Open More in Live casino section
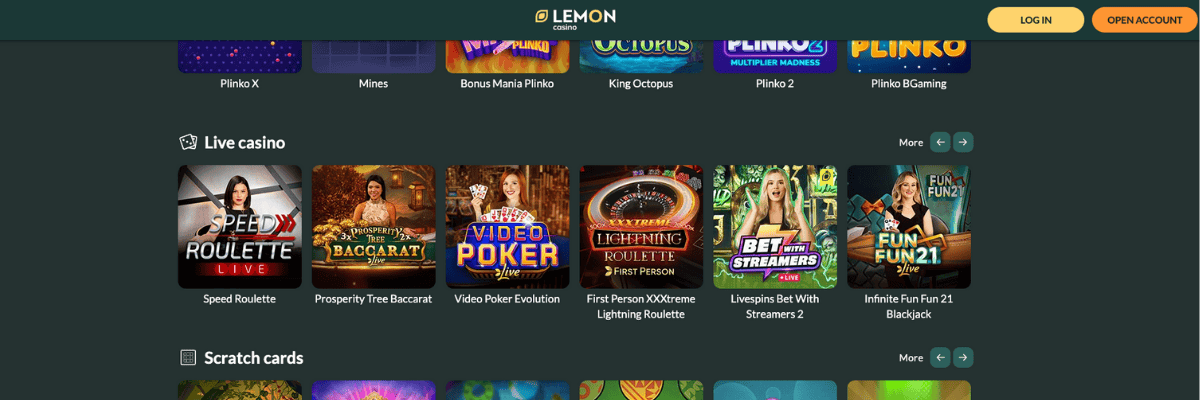The height and width of the screenshot is (400, 1200). [x=911, y=142]
